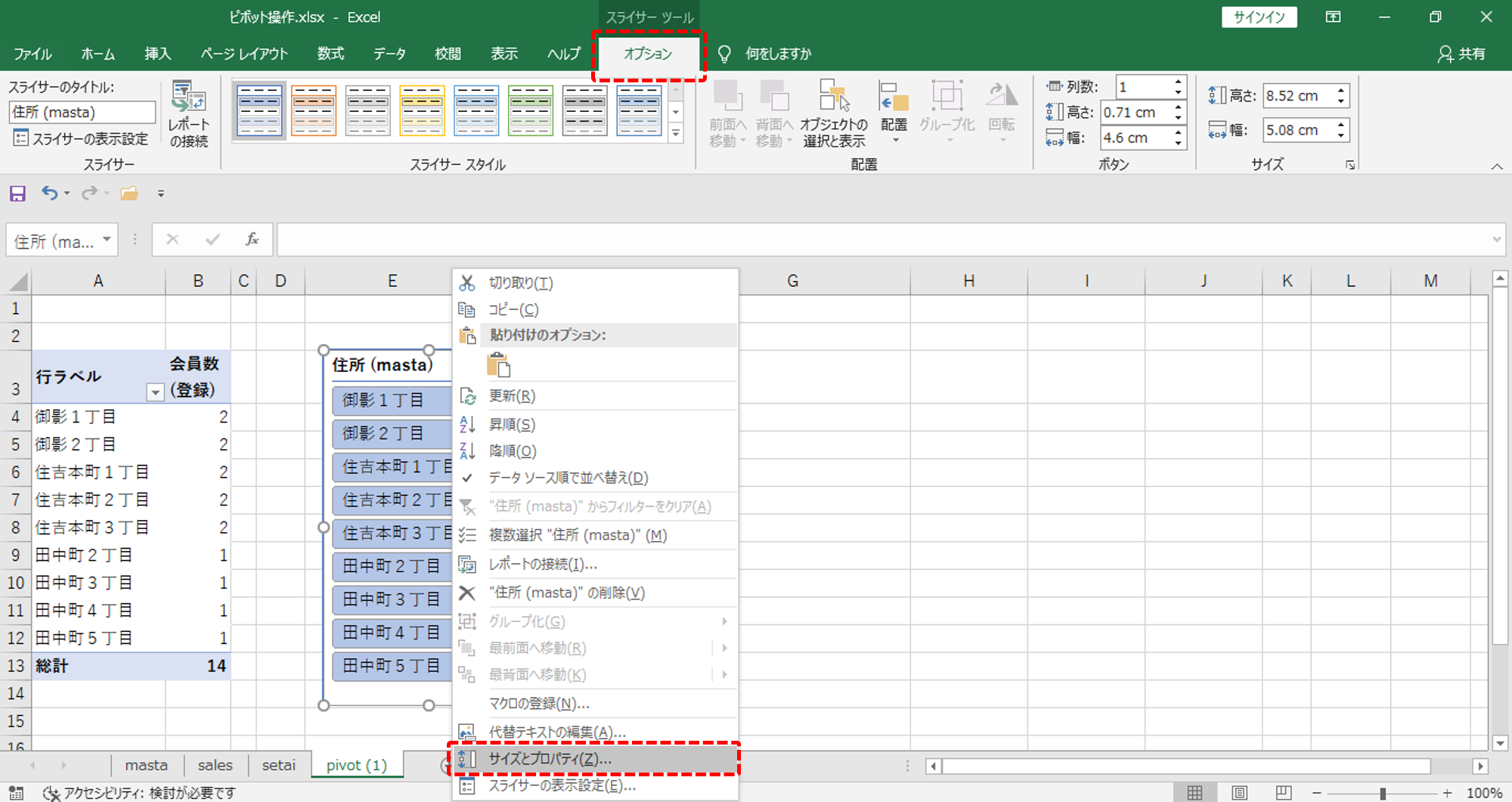Click 複数選択 "住所 (masta)" menu item

click(595, 535)
